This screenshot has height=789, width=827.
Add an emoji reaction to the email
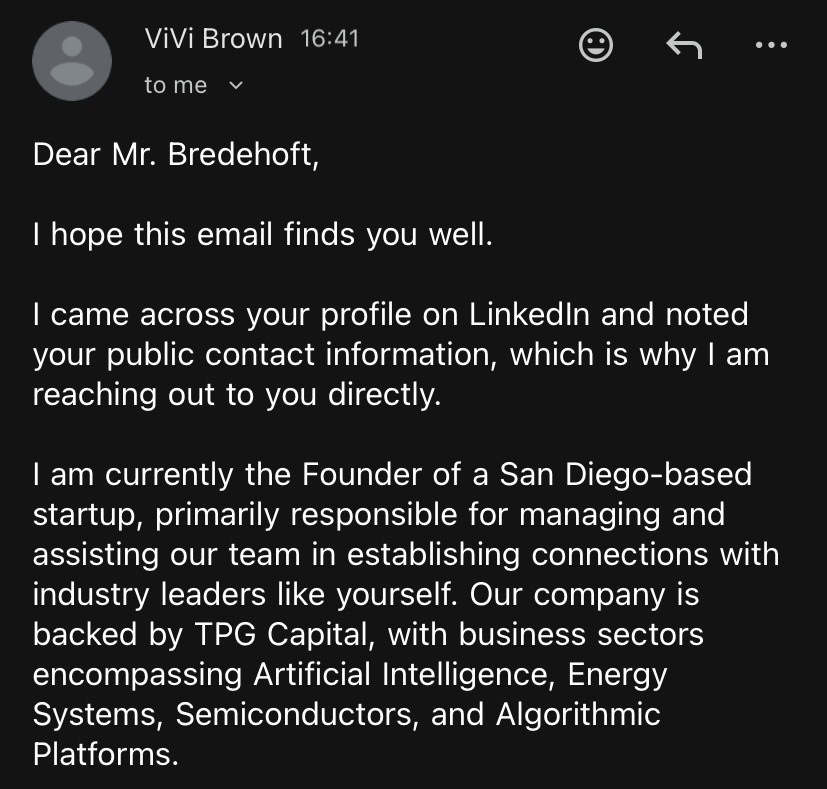click(x=597, y=44)
